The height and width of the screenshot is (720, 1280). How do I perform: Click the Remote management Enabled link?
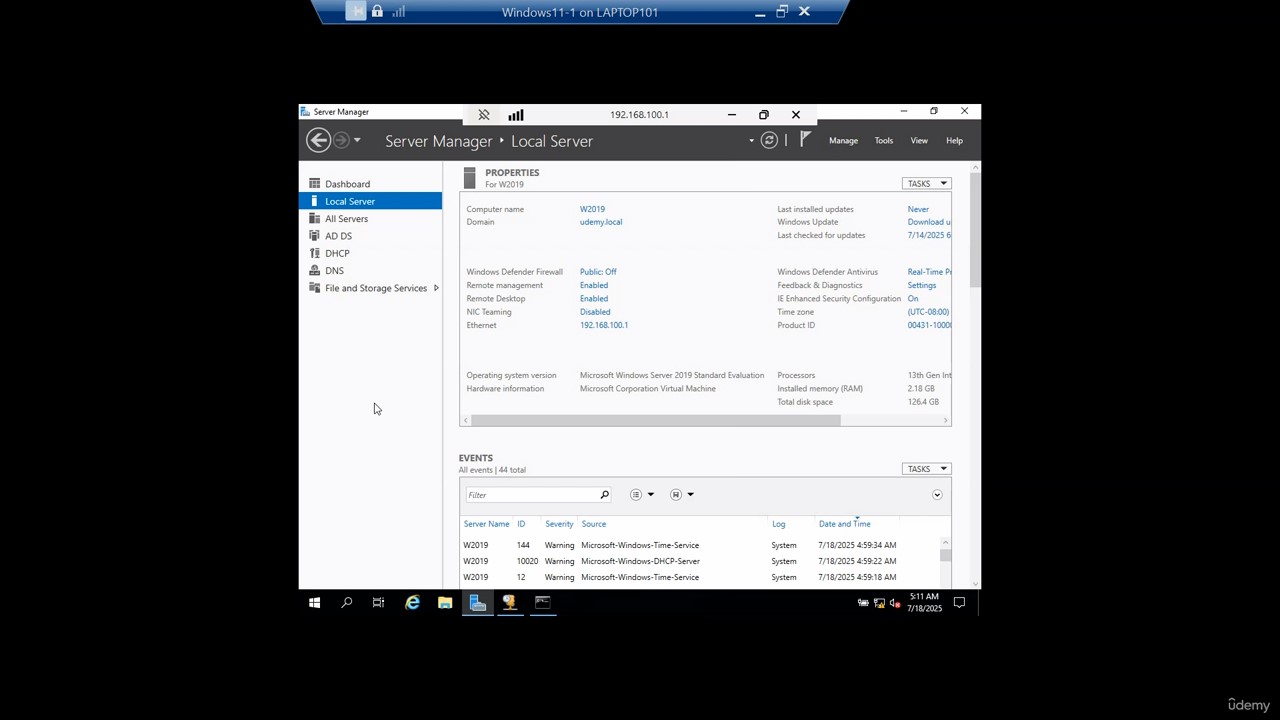point(594,285)
